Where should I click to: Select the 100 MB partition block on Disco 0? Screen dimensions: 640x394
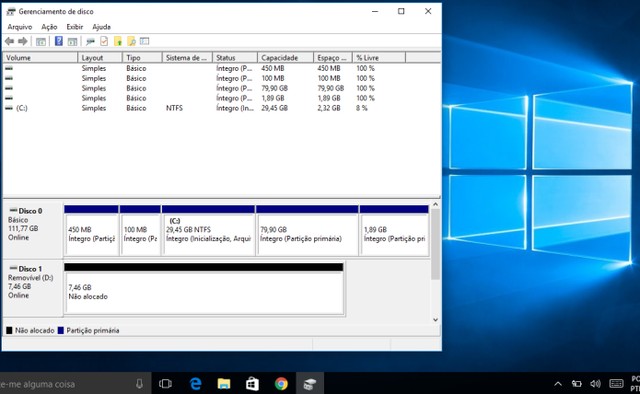[x=140, y=231]
